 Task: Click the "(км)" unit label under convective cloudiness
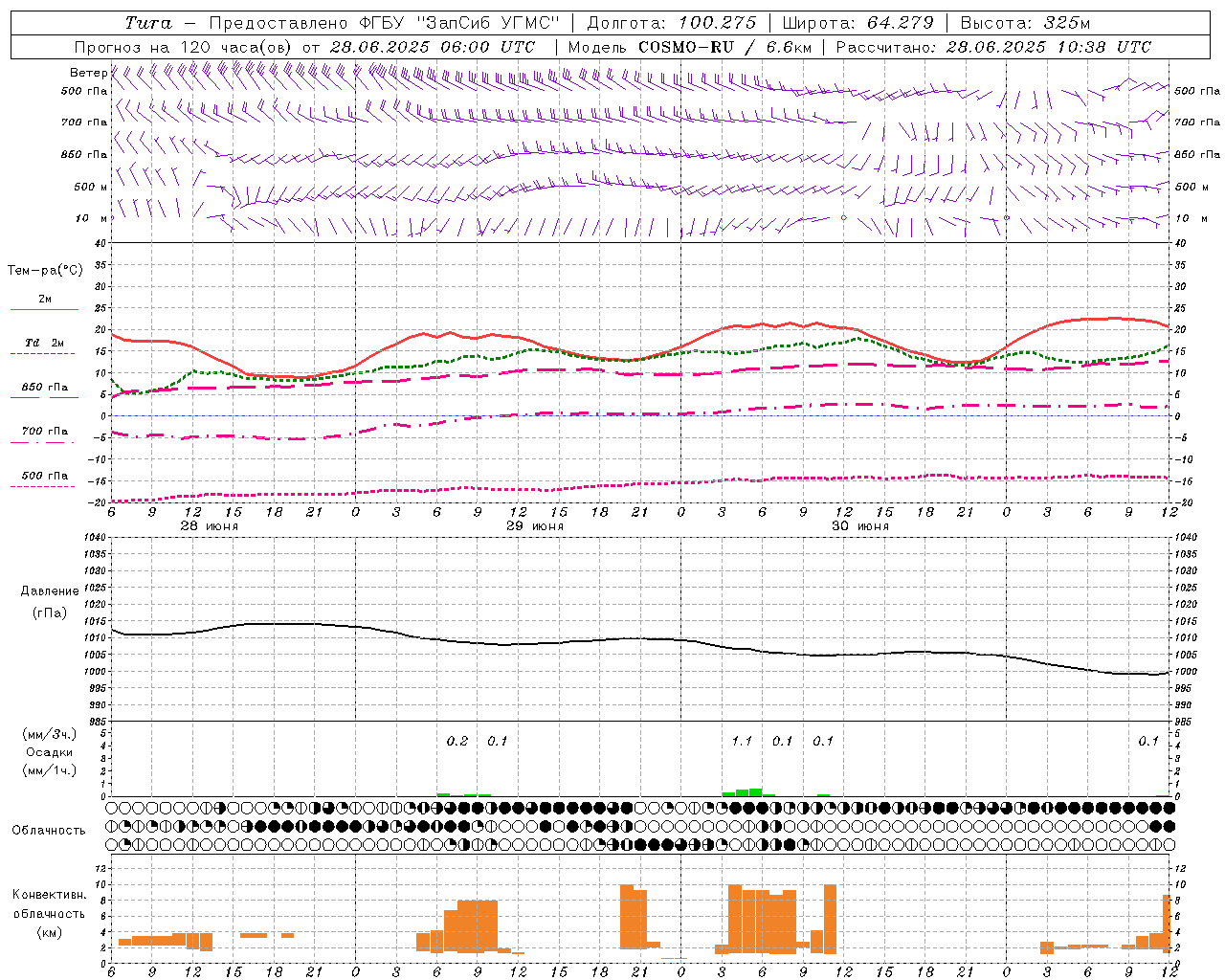pos(50,931)
